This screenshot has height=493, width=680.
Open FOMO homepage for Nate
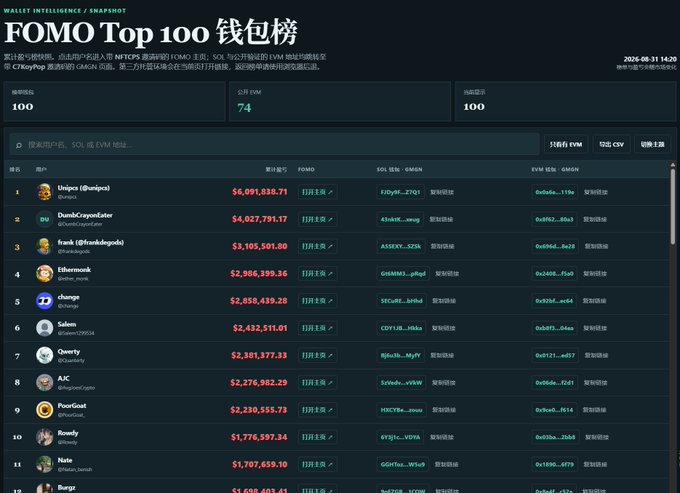tap(317, 464)
